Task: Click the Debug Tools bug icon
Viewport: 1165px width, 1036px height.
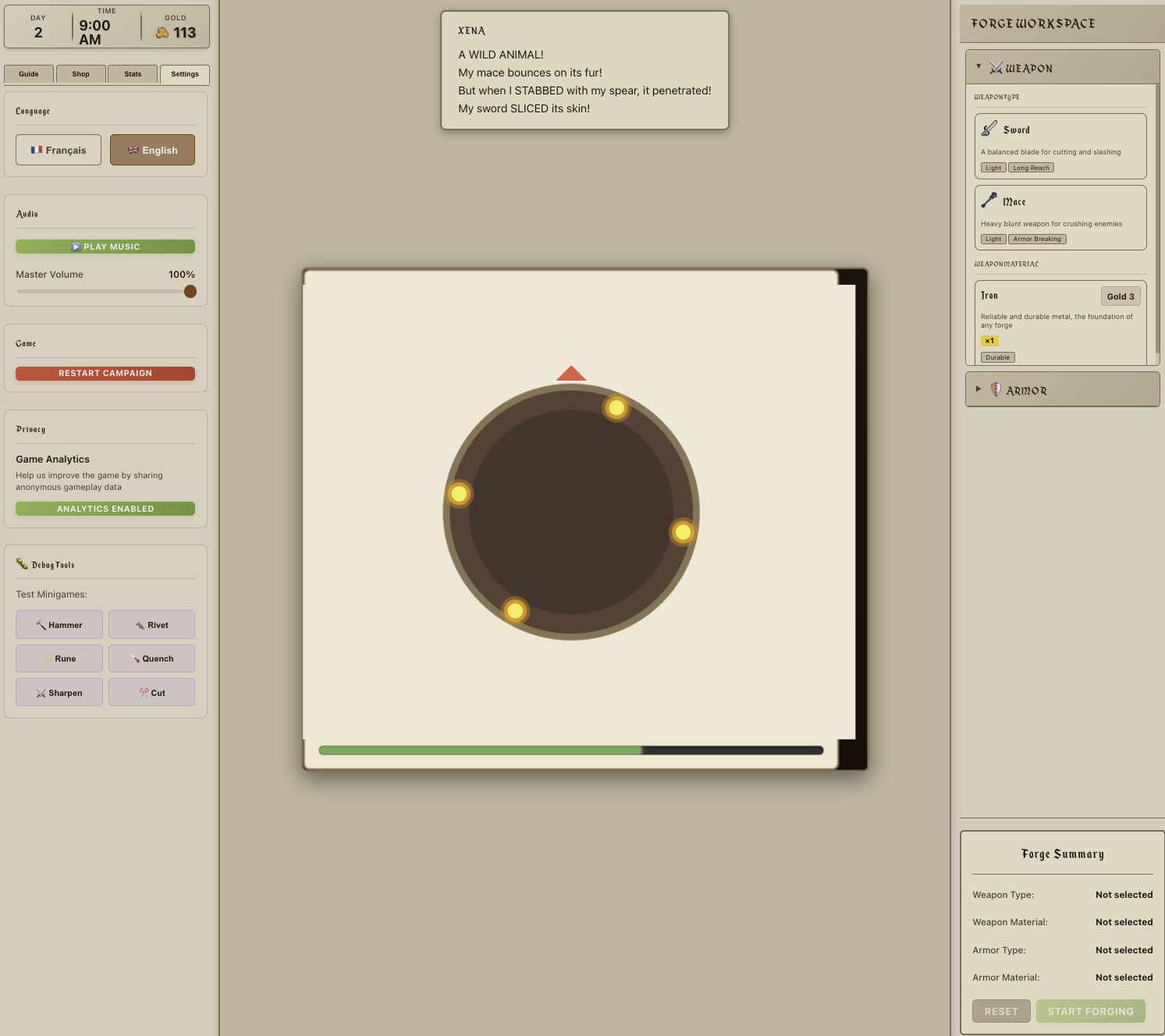Action: (x=22, y=564)
